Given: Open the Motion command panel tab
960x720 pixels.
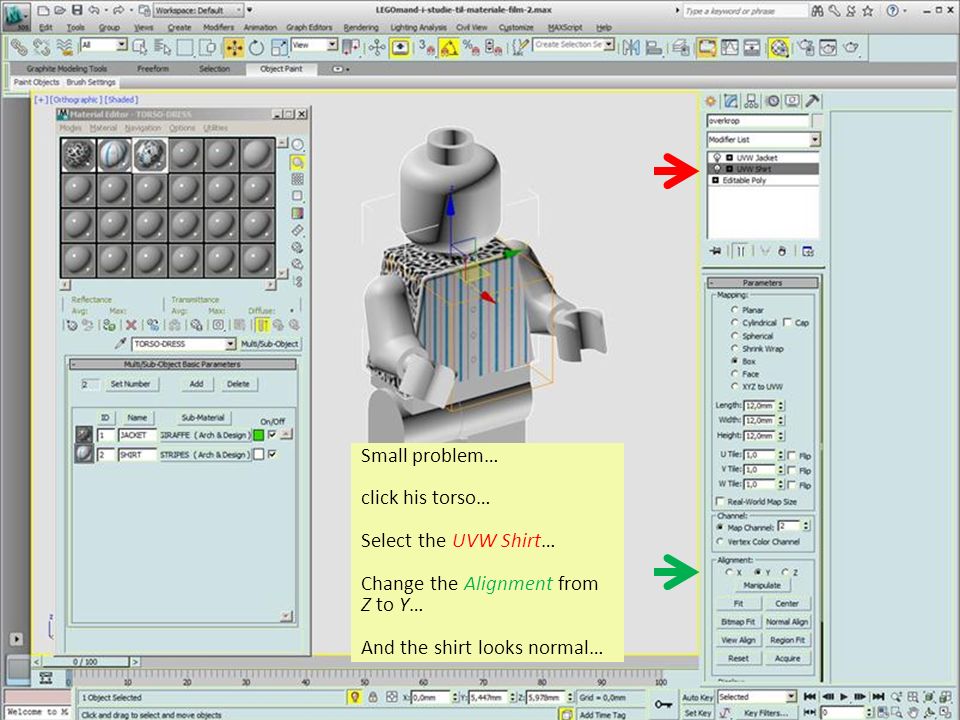Looking at the screenshot, I should coord(772,102).
